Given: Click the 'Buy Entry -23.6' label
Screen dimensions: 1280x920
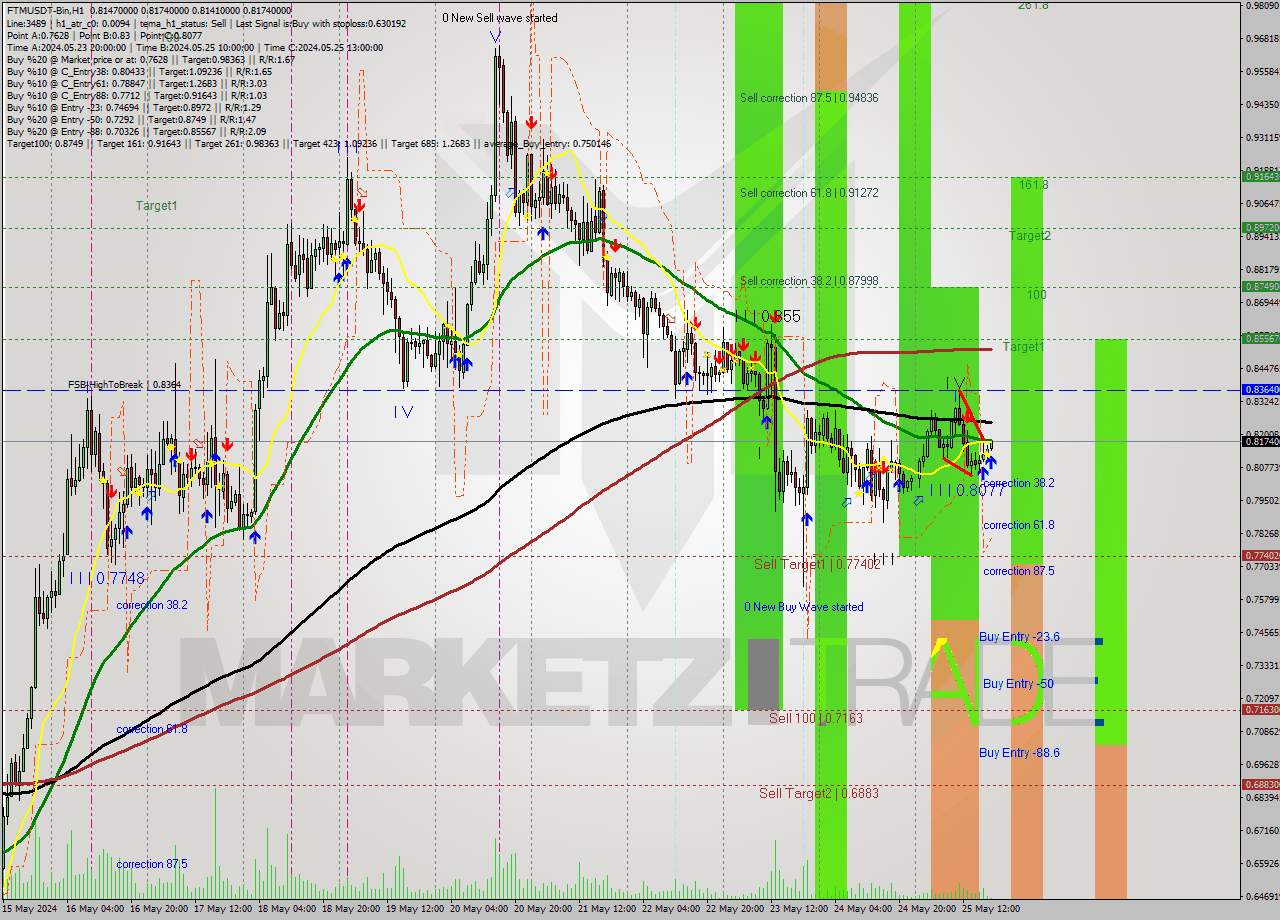Looking at the screenshot, I should pyautogui.click(x=1019, y=637).
